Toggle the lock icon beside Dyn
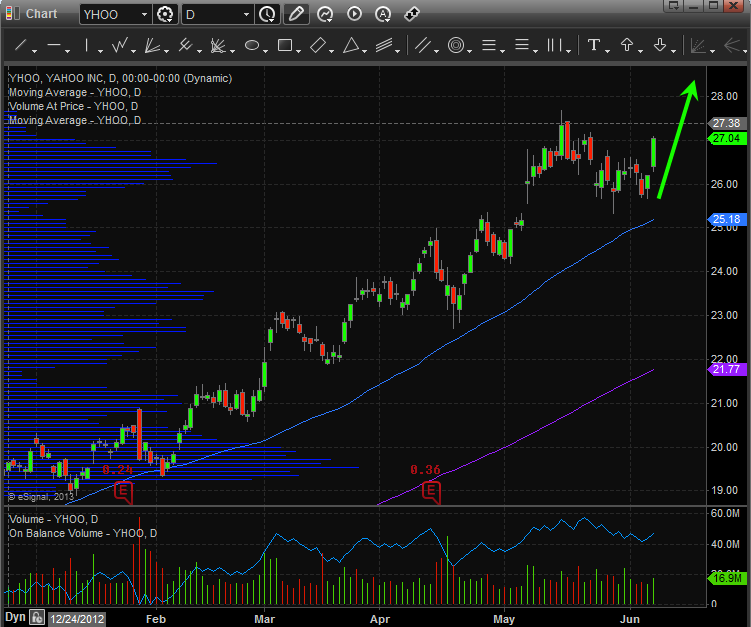This screenshot has height=627, width=751. click(37, 617)
